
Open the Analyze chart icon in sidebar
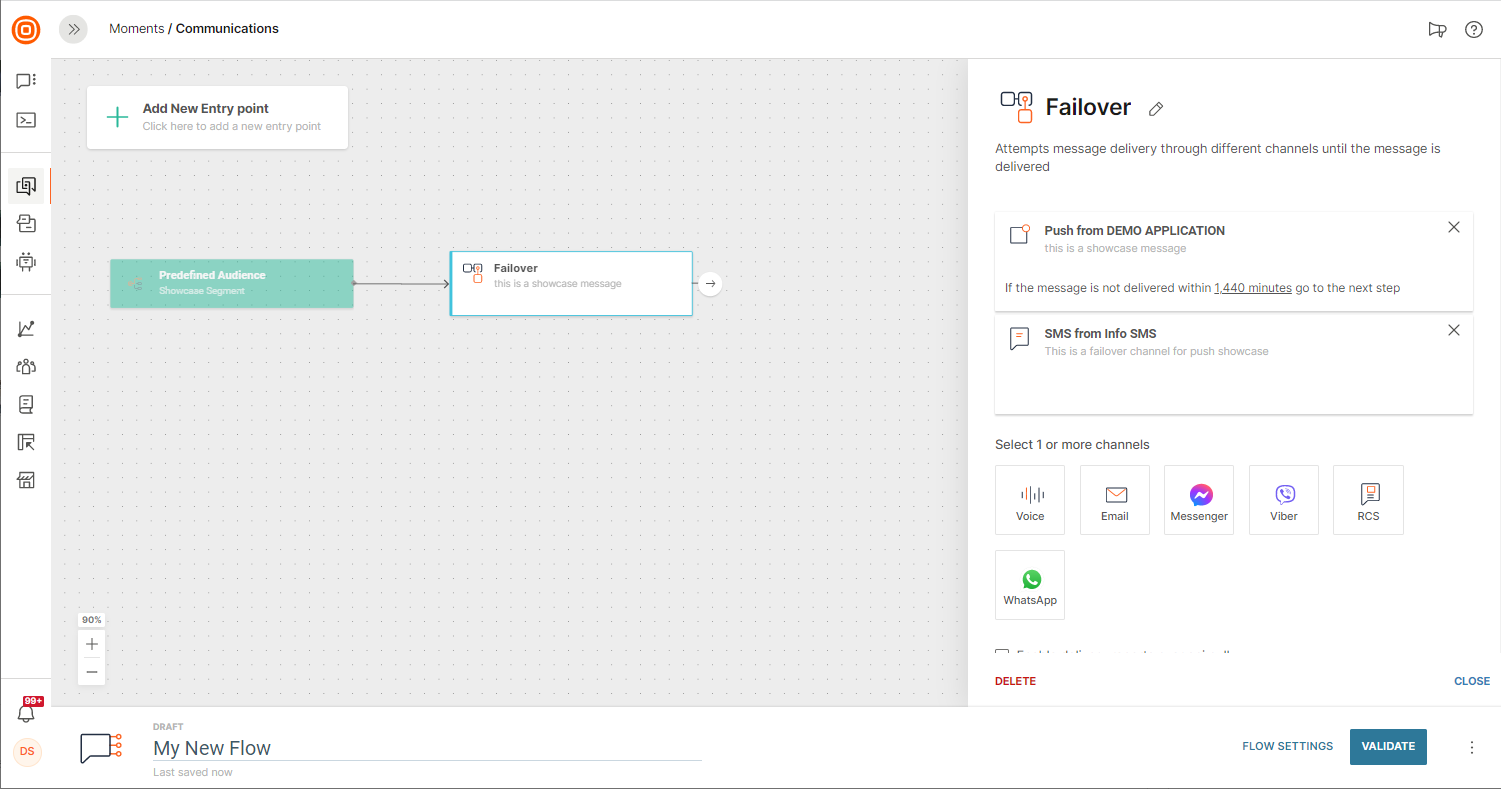click(x=26, y=329)
